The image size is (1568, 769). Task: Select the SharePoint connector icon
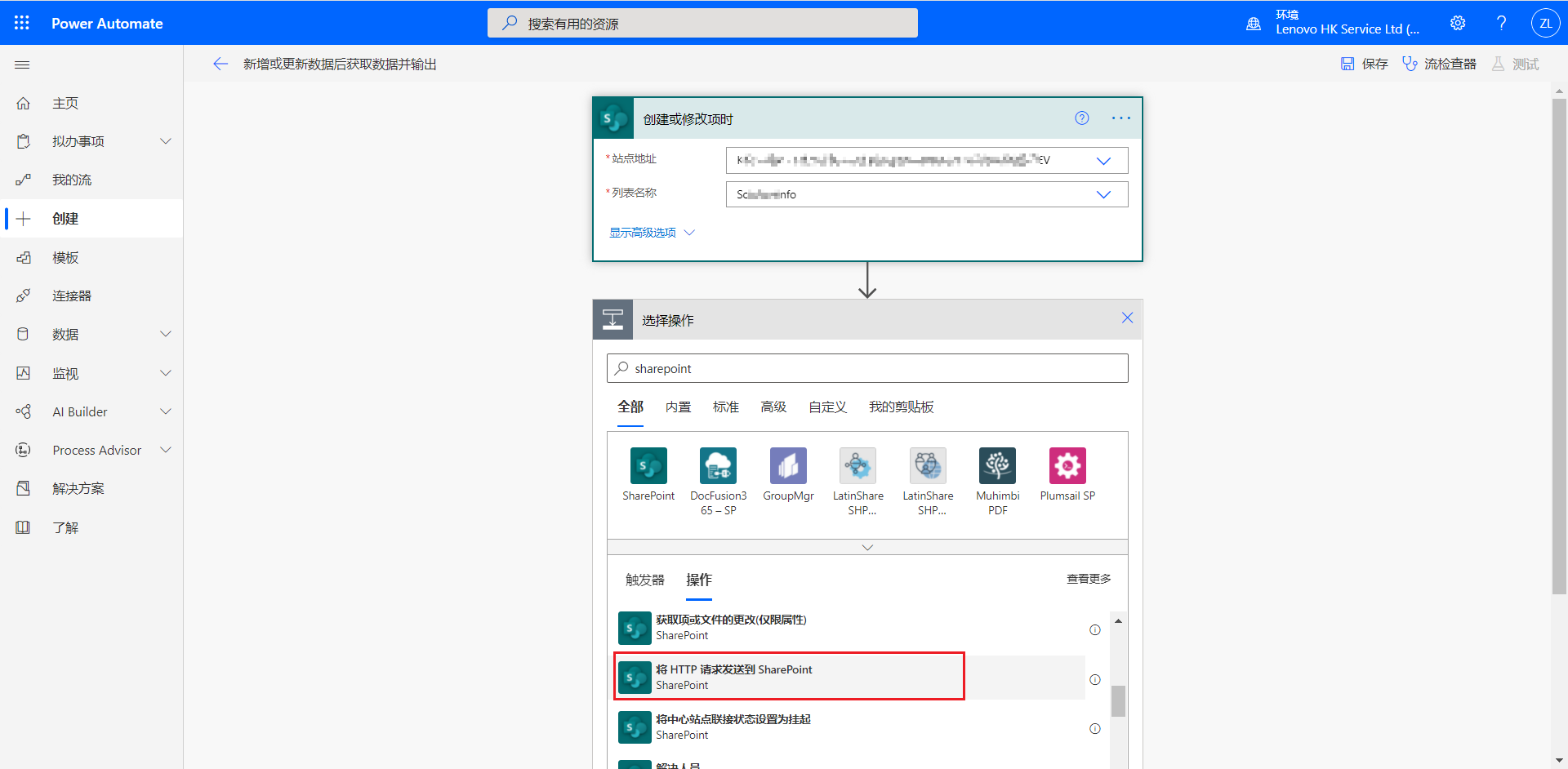pos(648,465)
